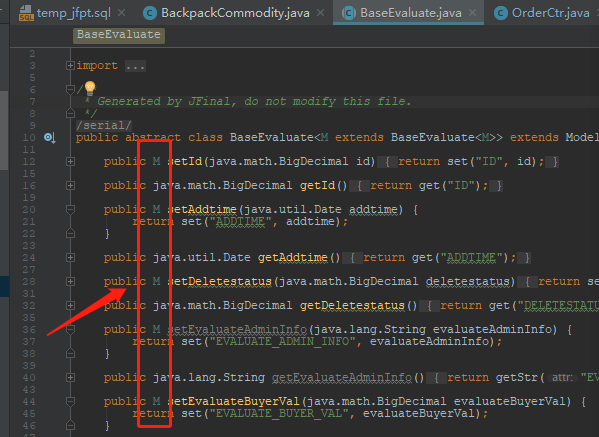
Task: Click the class name BaseEvaluate on line 10
Action: coord(272,137)
